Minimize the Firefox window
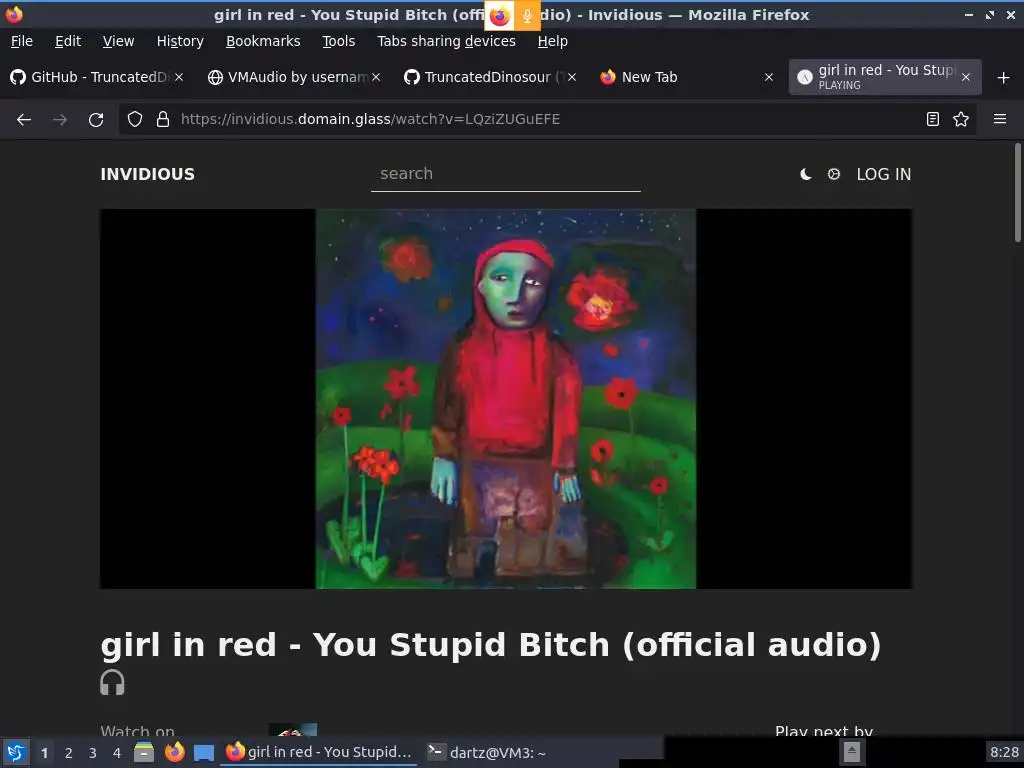Image resolution: width=1024 pixels, height=768 pixels. (968, 15)
